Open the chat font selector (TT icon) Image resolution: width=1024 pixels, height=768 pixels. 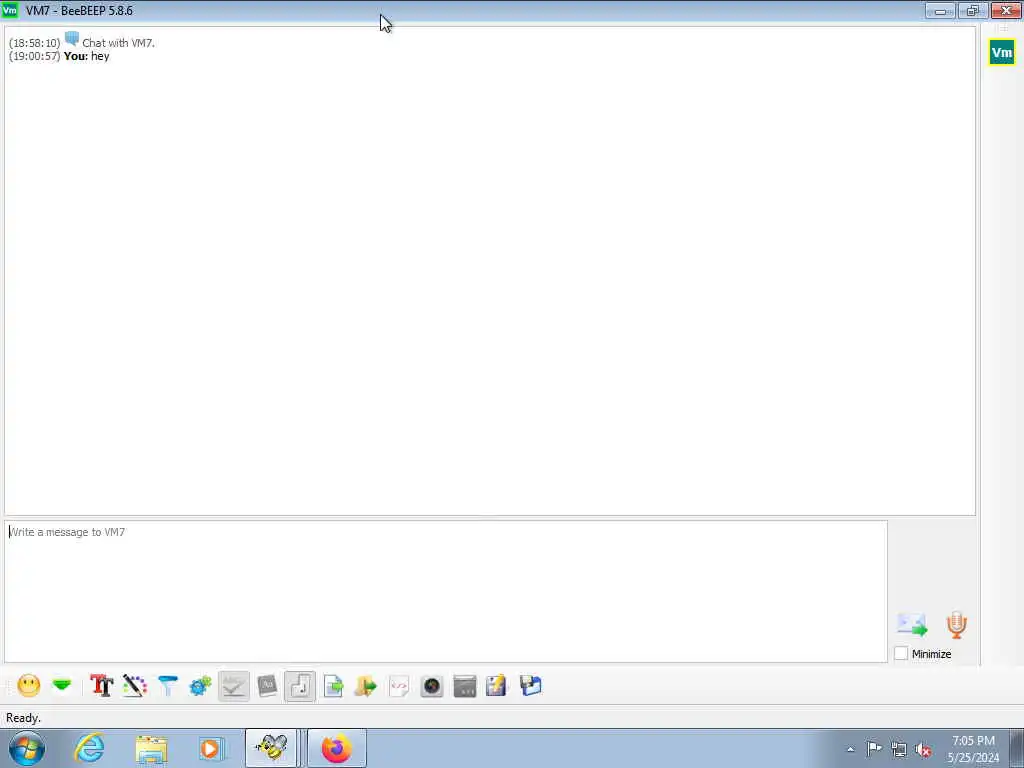tap(101, 686)
